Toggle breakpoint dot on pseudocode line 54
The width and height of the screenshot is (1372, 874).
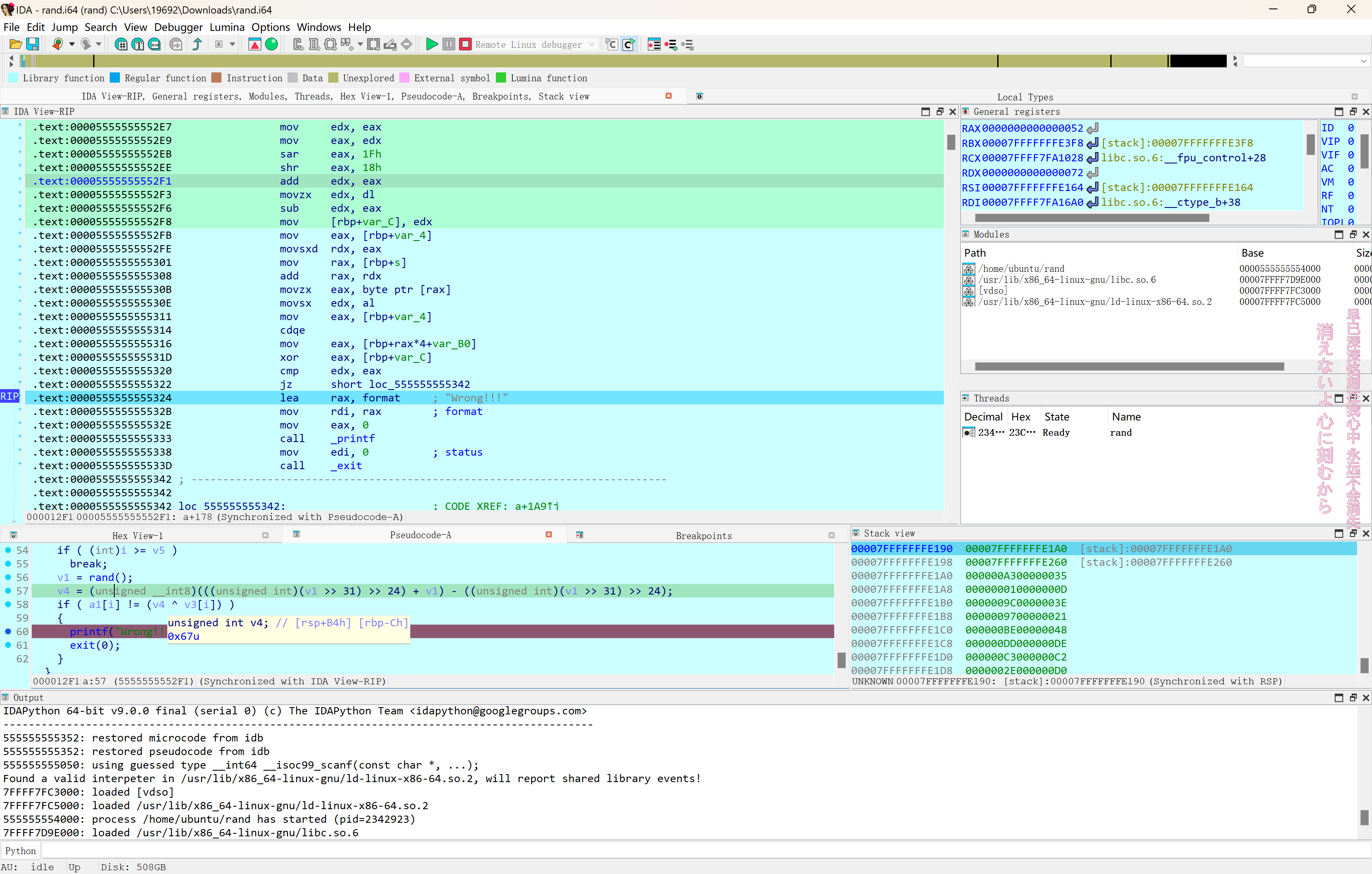pyautogui.click(x=8, y=550)
